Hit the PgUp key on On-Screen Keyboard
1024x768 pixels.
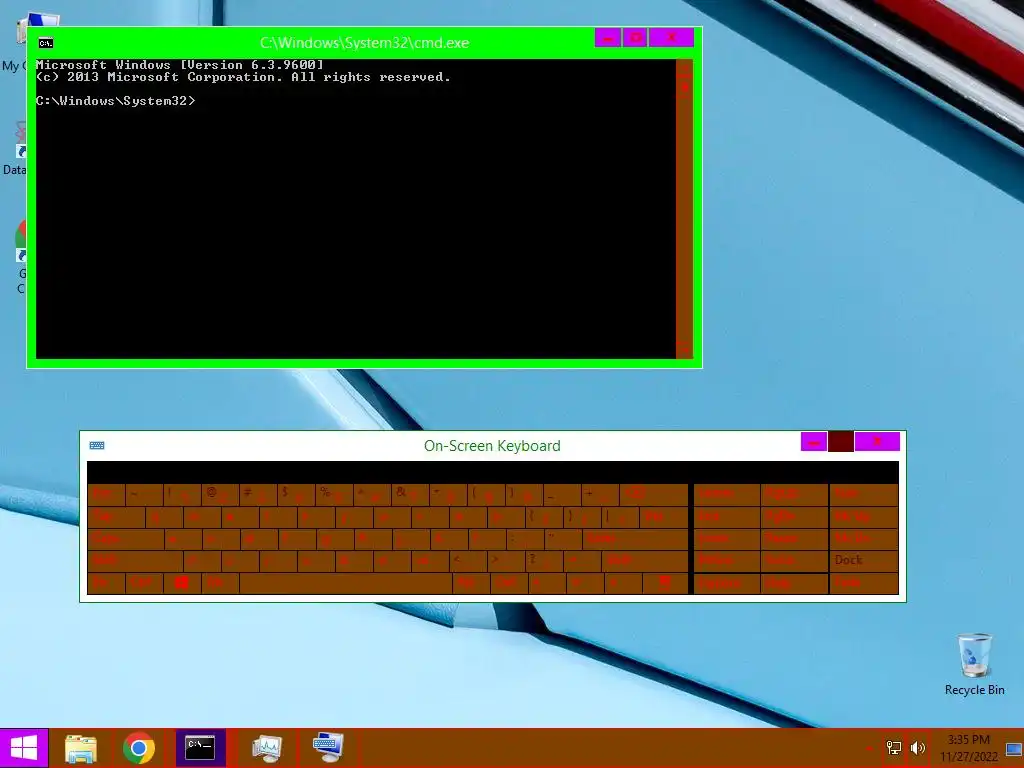[x=795, y=494]
